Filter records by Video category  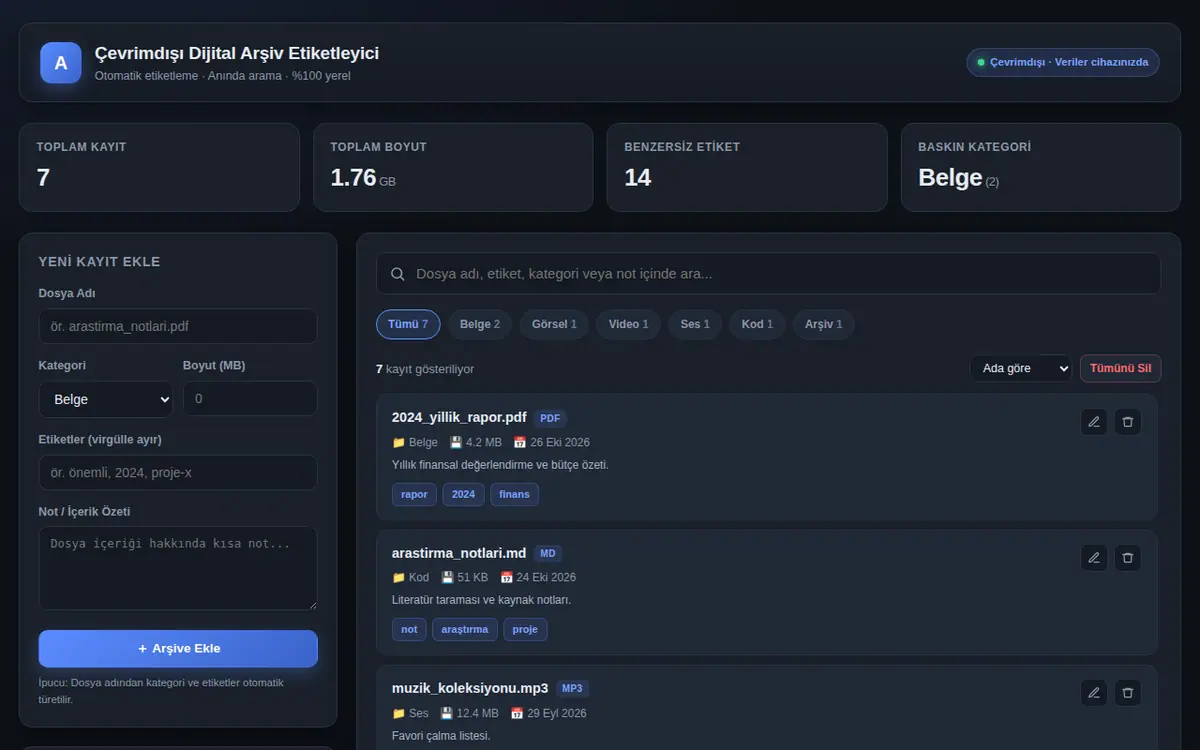629,324
